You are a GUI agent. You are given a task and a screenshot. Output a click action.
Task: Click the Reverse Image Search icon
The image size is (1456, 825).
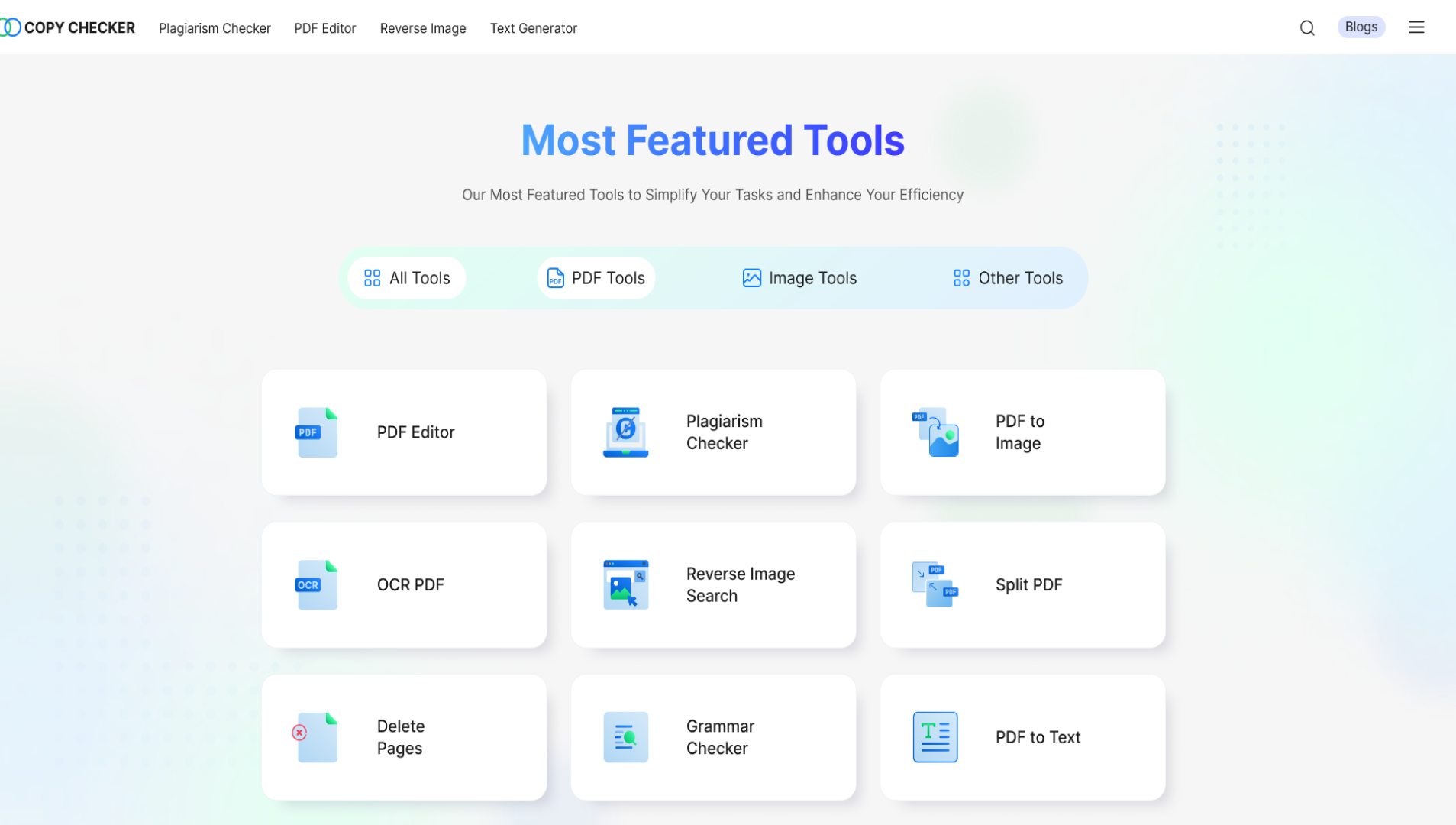point(625,585)
